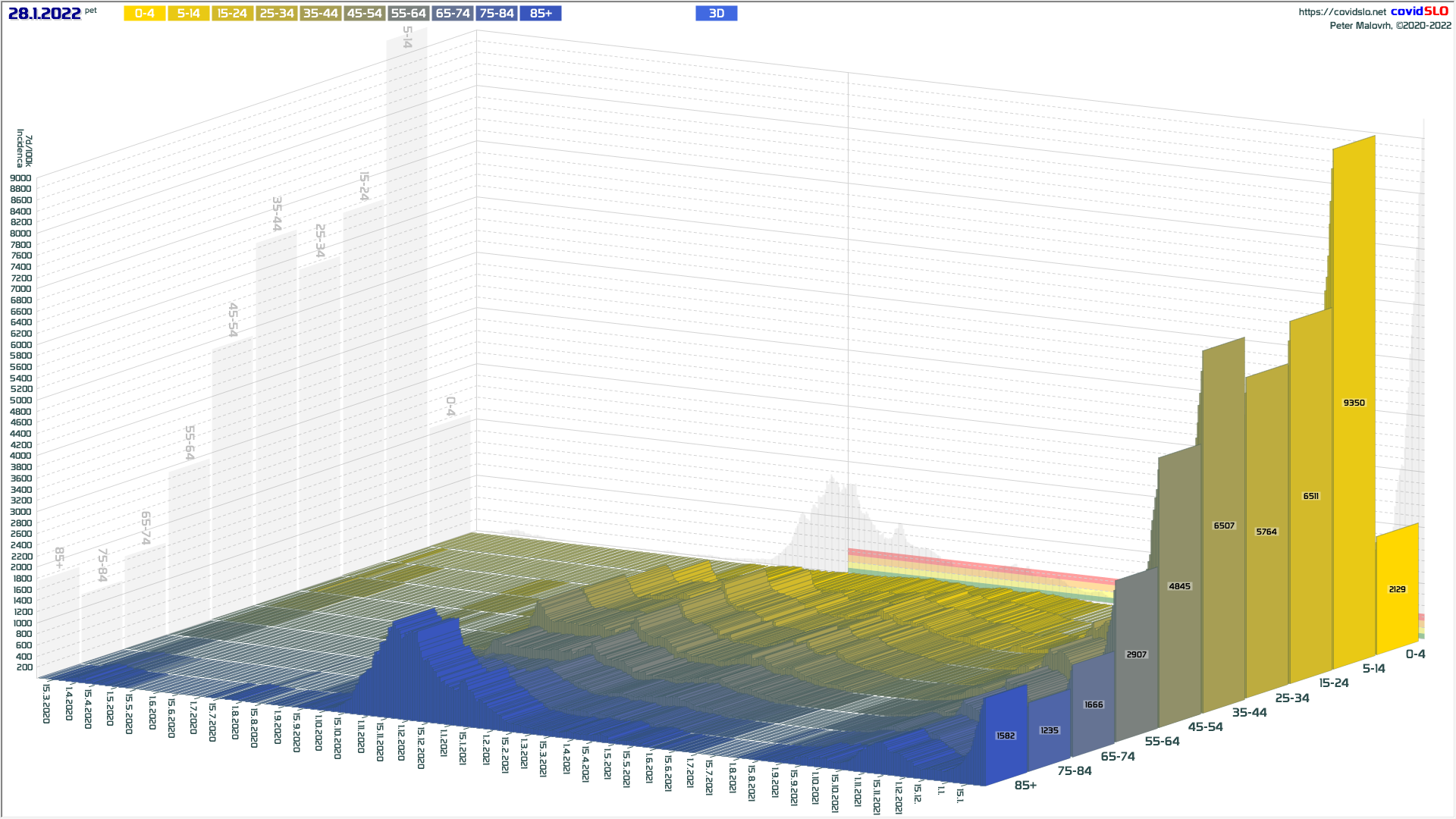Toggle the 85+ age group legend button
Screen dimensions: 1456x819
point(541,14)
